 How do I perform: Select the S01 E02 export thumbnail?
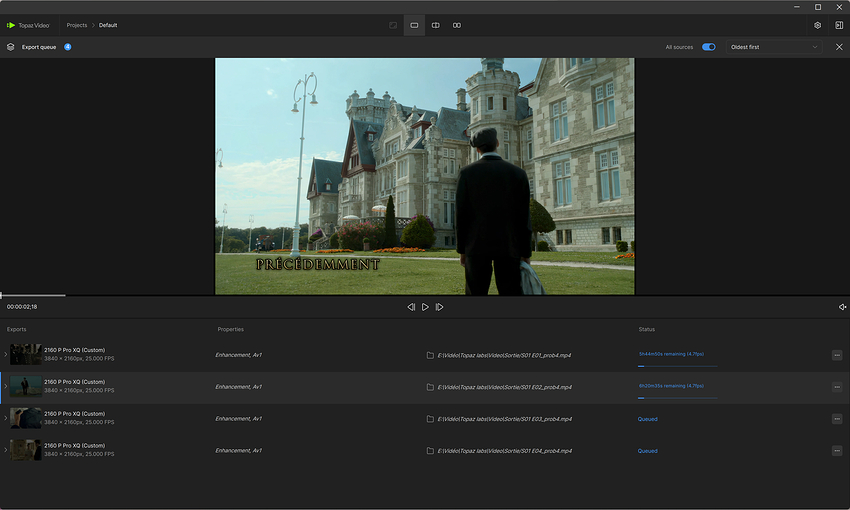coord(25,386)
